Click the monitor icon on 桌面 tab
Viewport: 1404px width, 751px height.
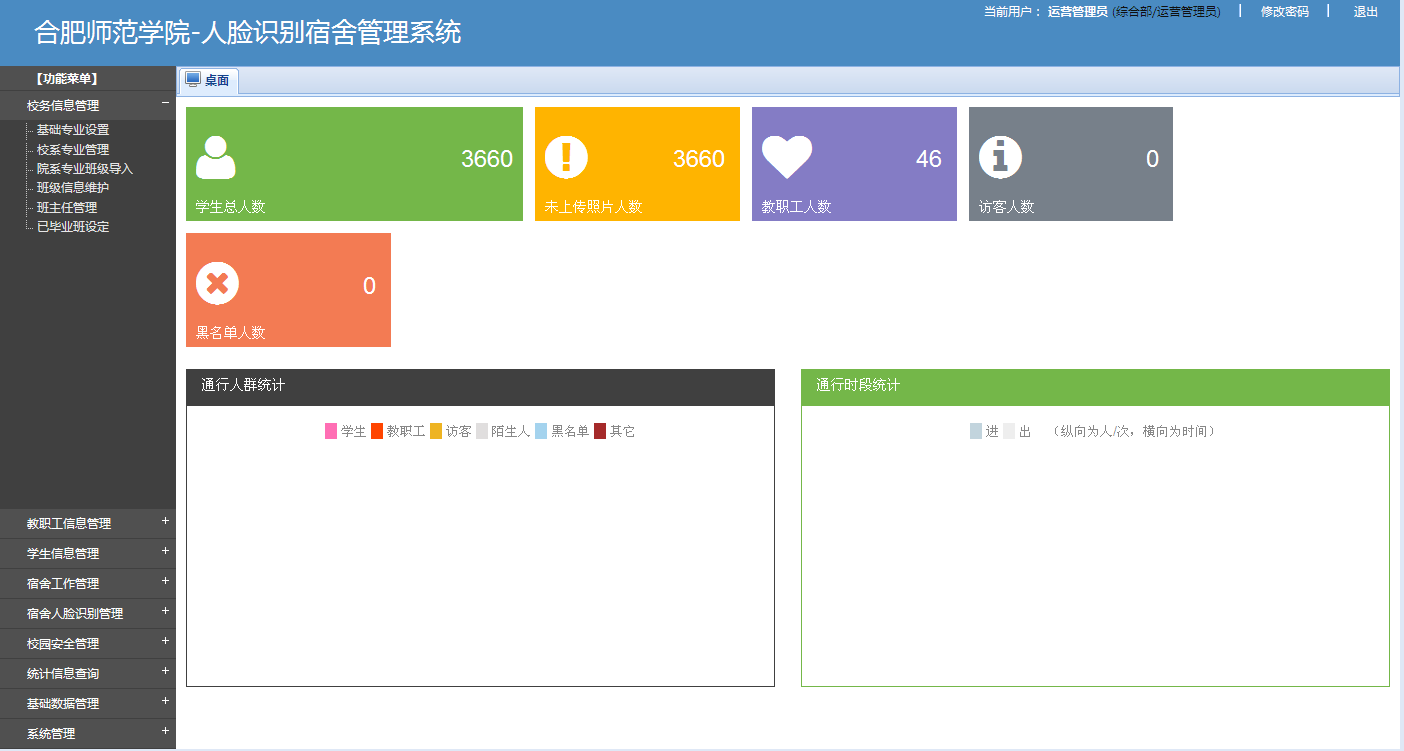coord(193,80)
